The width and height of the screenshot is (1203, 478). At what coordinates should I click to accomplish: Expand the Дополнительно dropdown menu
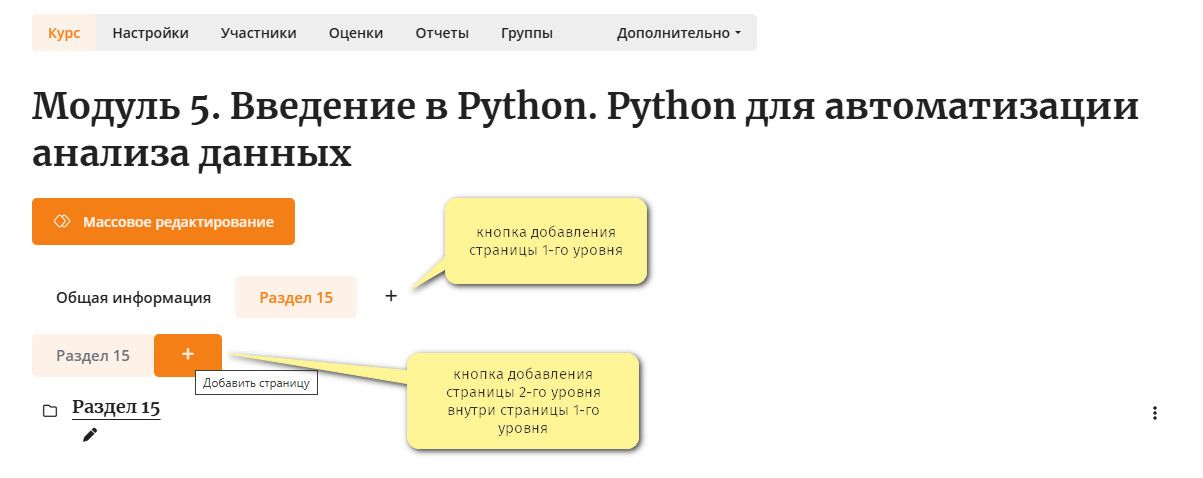coord(679,32)
